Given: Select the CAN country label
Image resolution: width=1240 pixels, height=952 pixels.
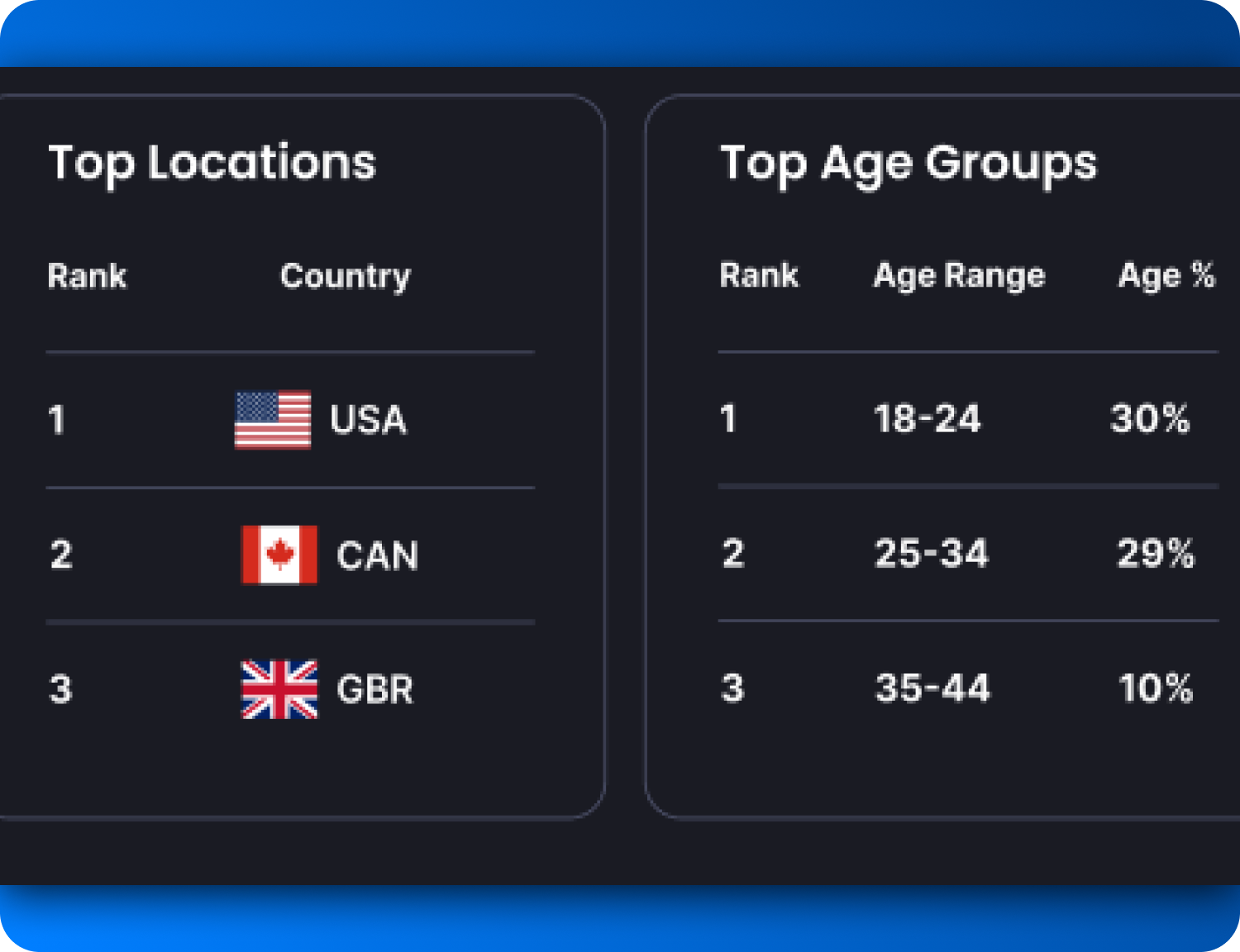Looking at the screenshot, I should [377, 555].
